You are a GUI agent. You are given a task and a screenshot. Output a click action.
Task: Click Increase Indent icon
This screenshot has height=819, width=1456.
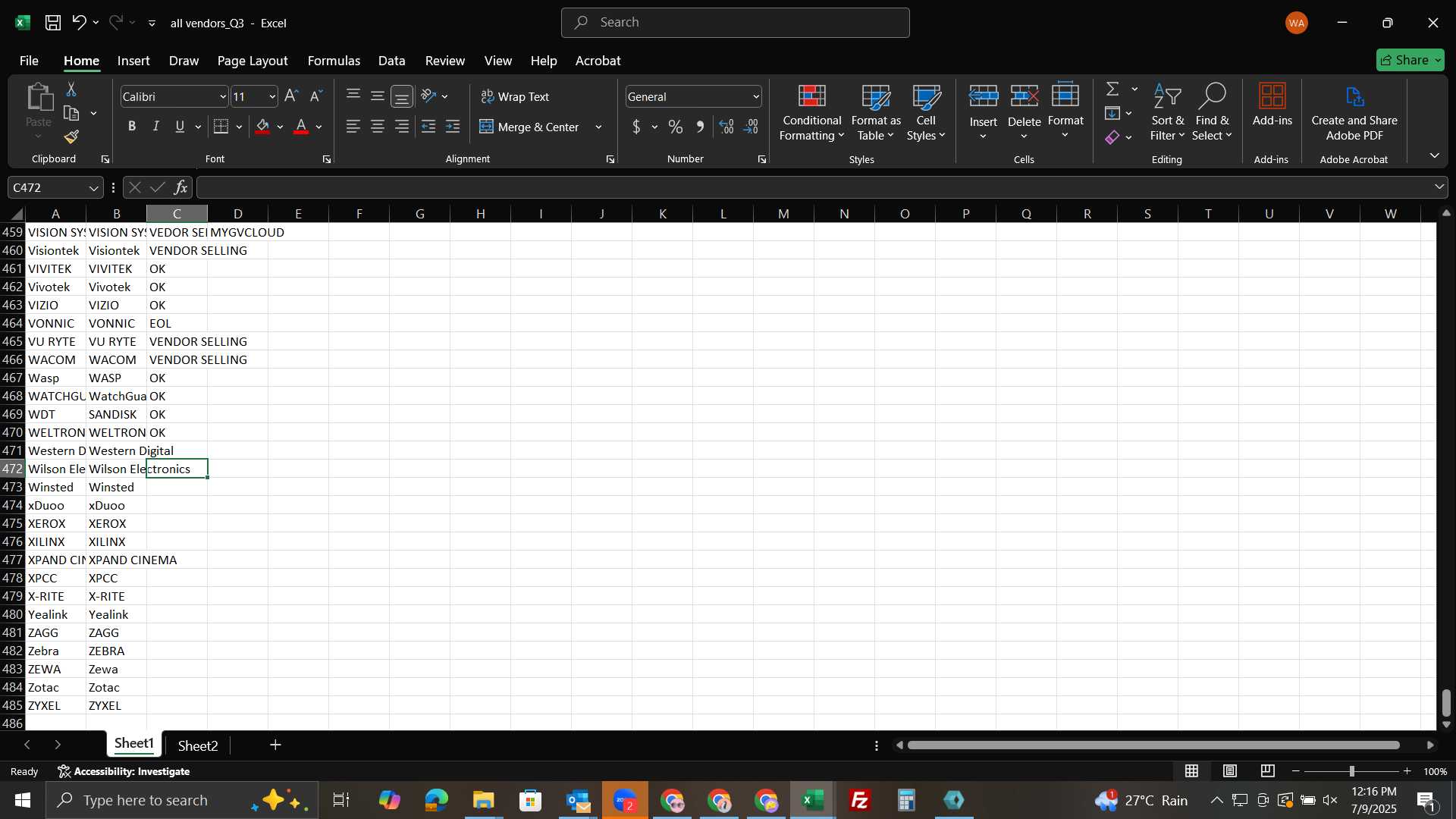click(453, 127)
